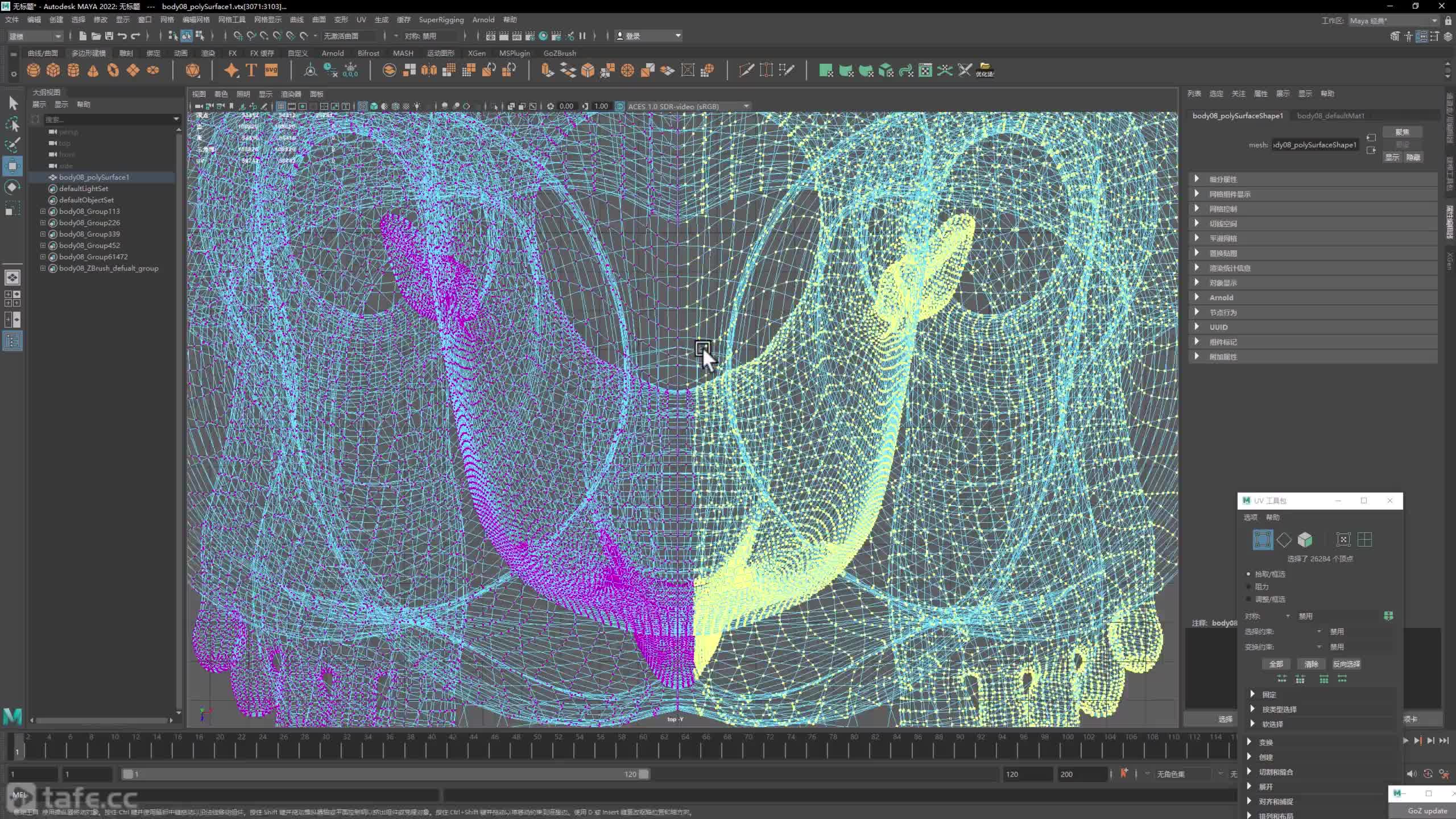Expand body08_ZBrush_defualt_group in outliner
The height and width of the screenshot is (819, 1456).
[x=43, y=268]
